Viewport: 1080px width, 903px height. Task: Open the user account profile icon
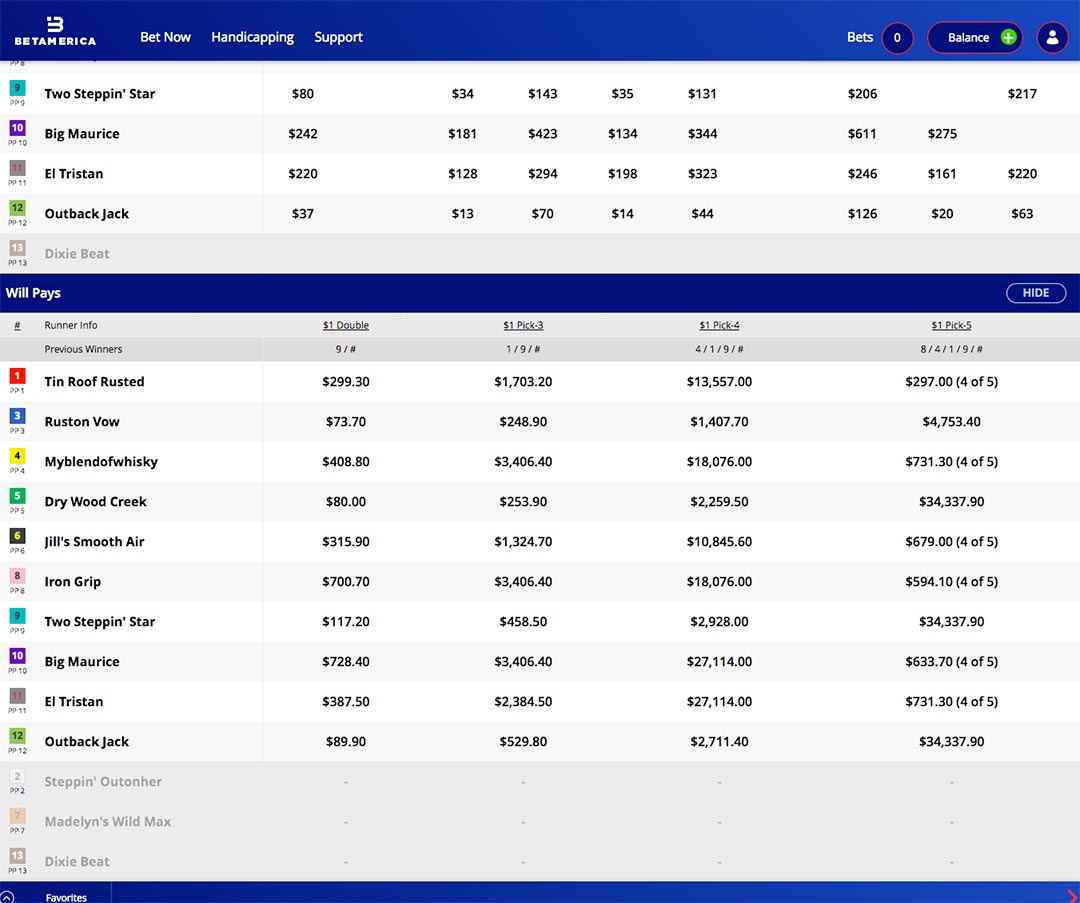(1052, 38)
